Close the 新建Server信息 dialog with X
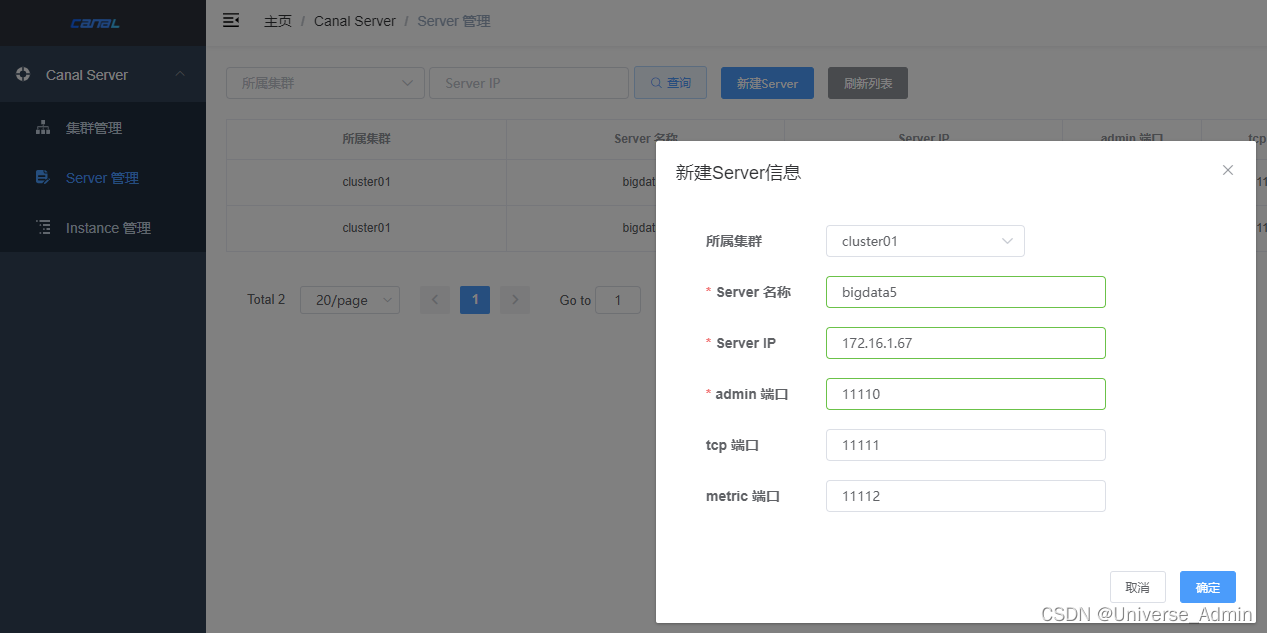 [x=1228, y=170]
